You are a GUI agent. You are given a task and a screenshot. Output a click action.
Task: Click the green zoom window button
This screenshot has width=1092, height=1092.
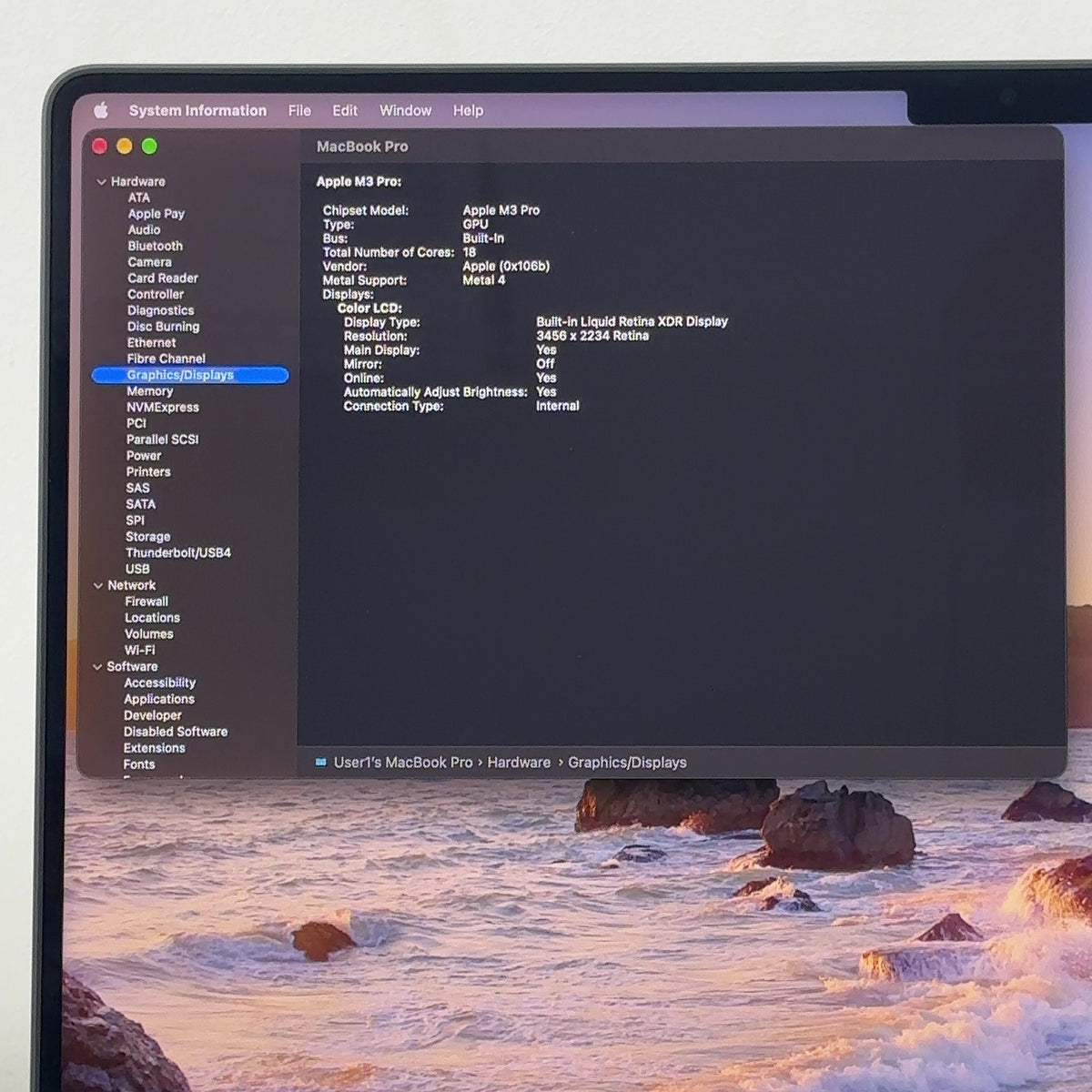(x=149, y=147)
